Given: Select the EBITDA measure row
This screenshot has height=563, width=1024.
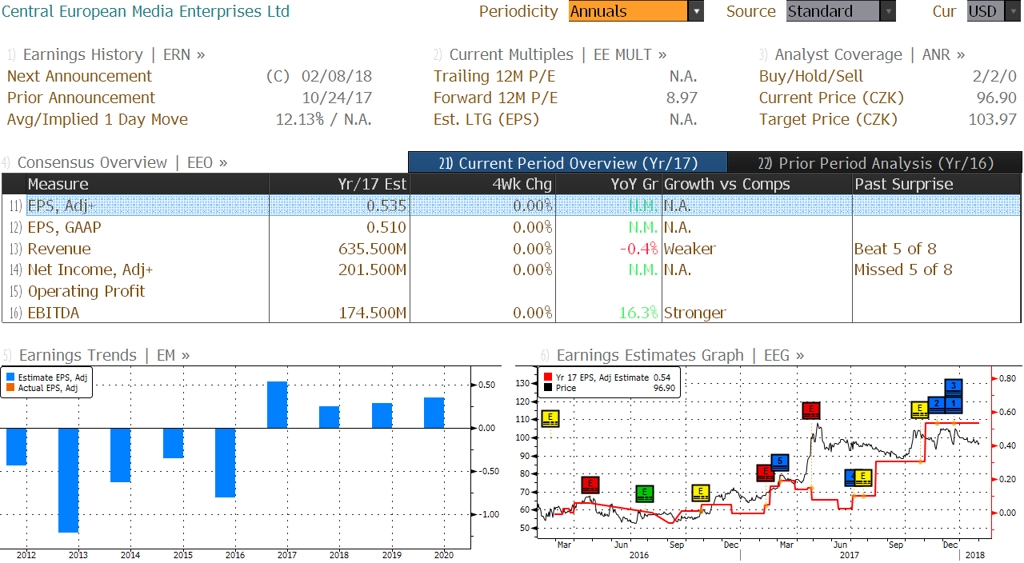Looking at the screenshot, I should pos(512,313).
